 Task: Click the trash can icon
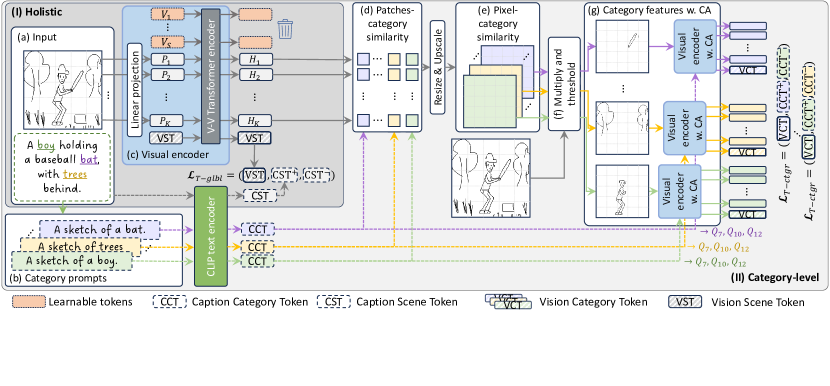pos(285,29)
